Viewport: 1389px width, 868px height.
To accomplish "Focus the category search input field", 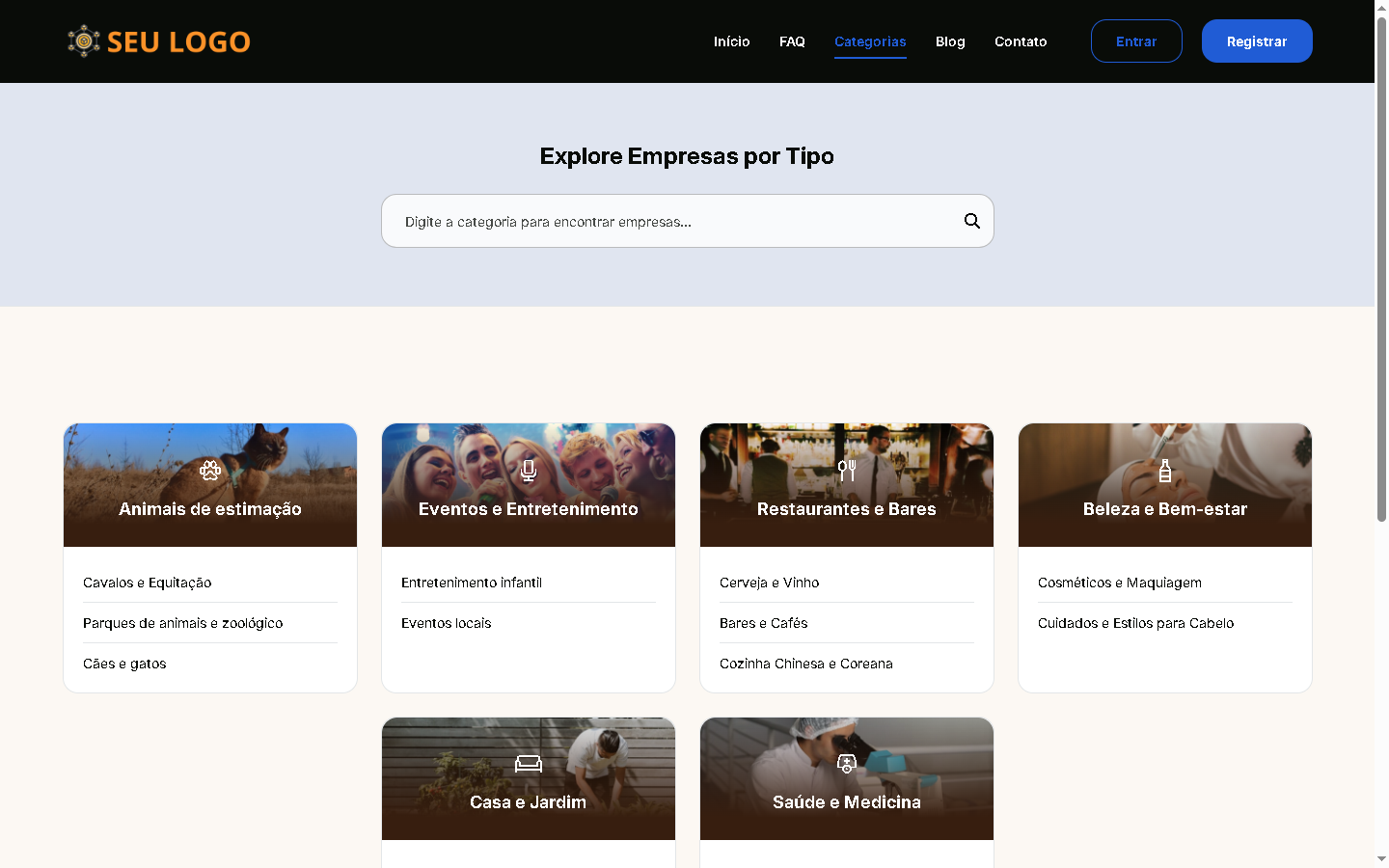I will click(675, 222).
